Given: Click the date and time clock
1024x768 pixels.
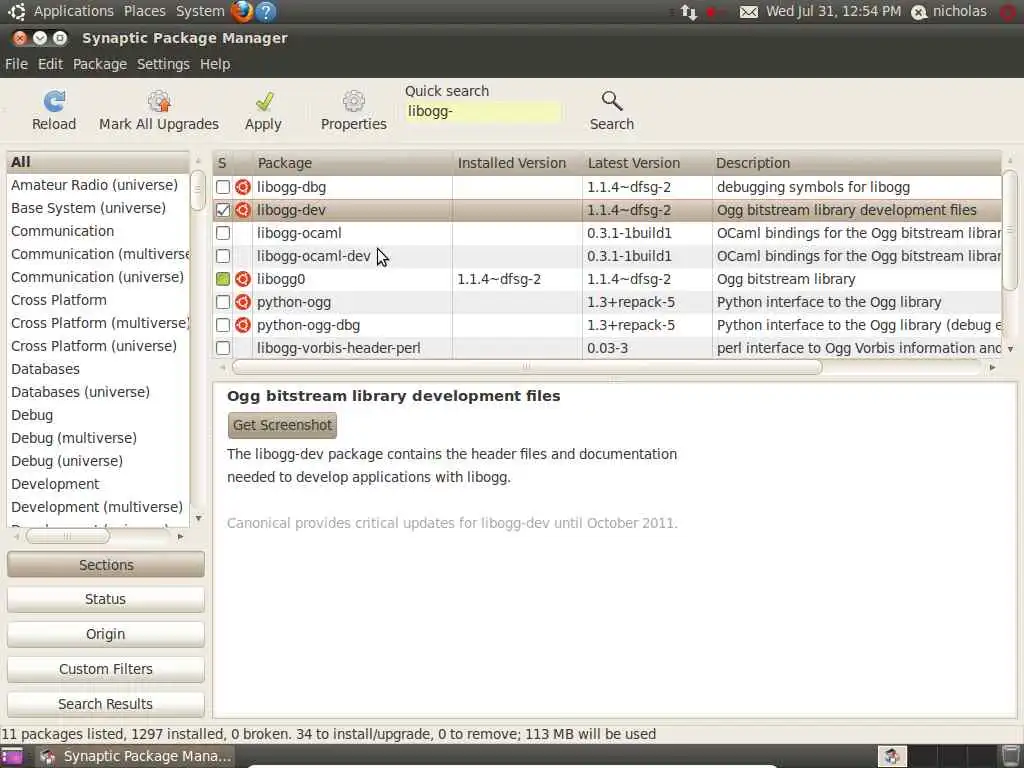Looking at the screenshot, I should (x=833, y=11).
